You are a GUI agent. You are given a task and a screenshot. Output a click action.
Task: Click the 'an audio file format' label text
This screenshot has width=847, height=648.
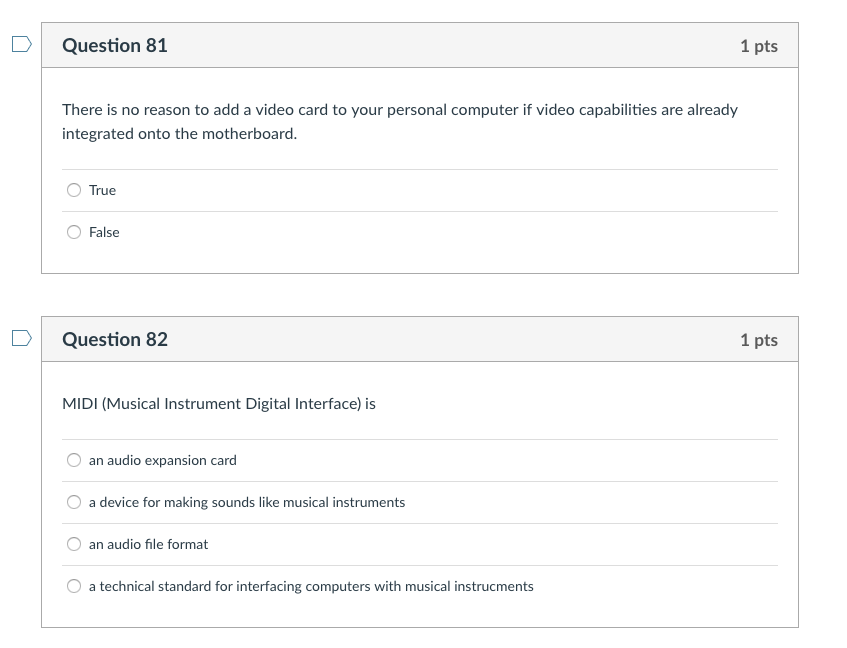point(149,545)
